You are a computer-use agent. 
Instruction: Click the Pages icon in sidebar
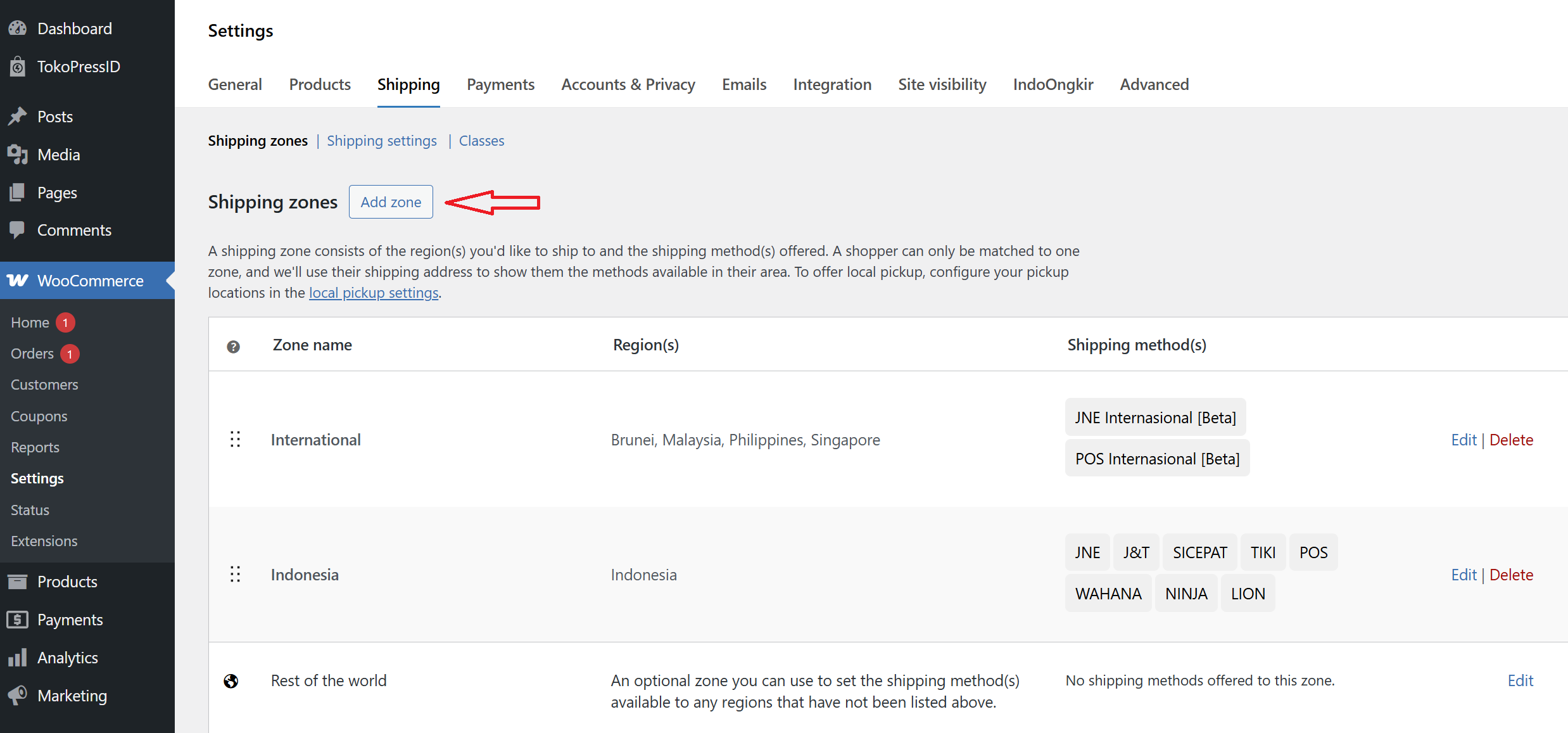tap(18, 193)
